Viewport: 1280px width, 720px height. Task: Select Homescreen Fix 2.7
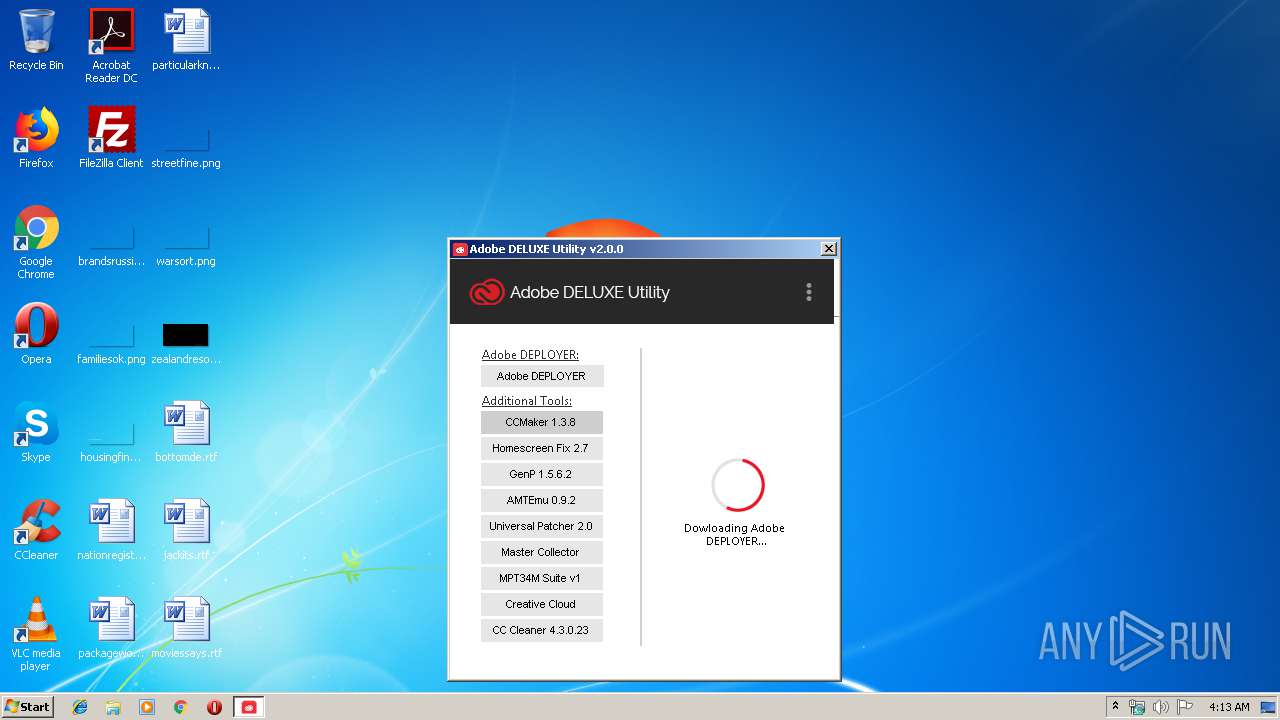tap(541, 448)
